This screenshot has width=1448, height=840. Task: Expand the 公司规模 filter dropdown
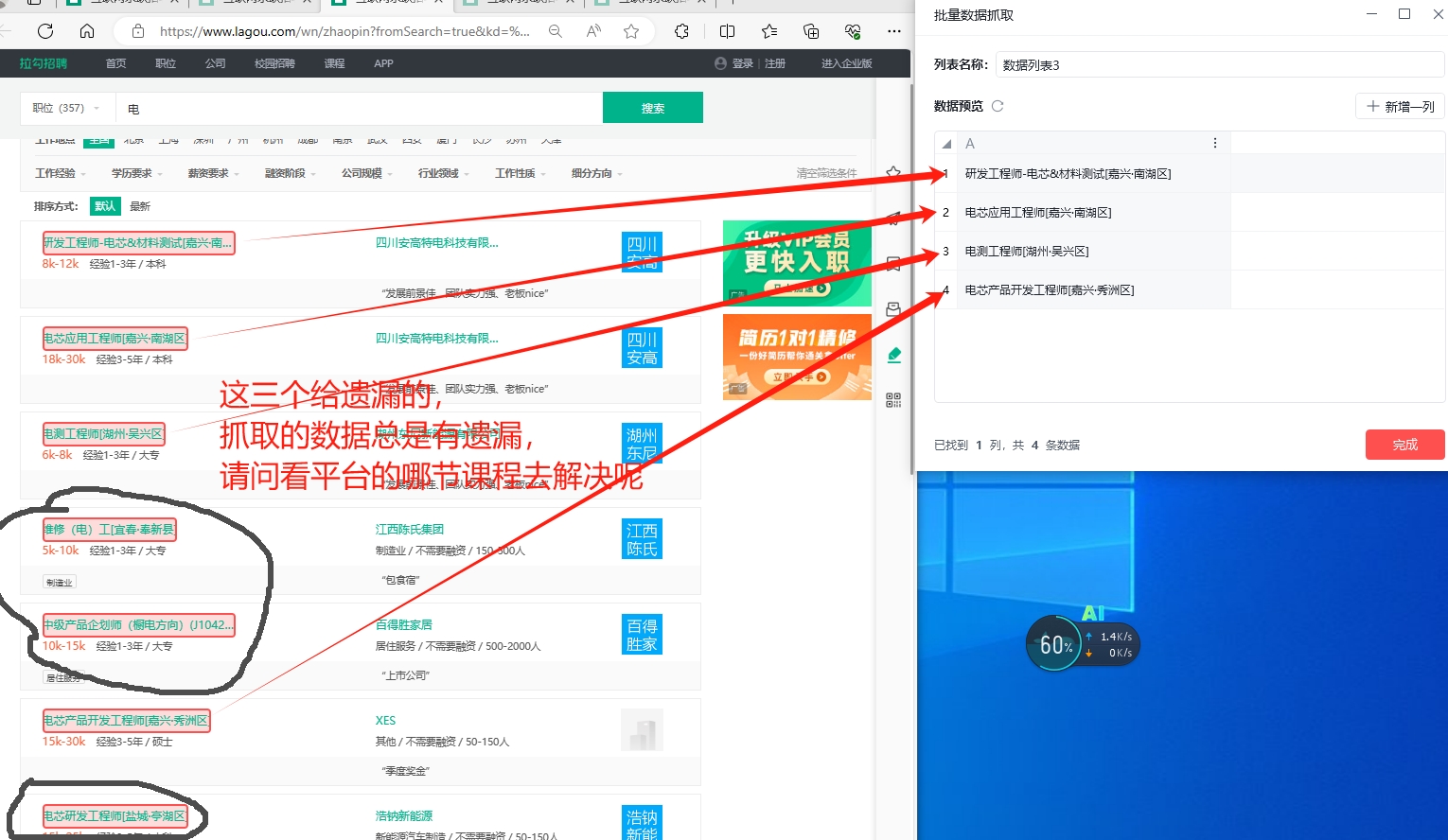367,173
